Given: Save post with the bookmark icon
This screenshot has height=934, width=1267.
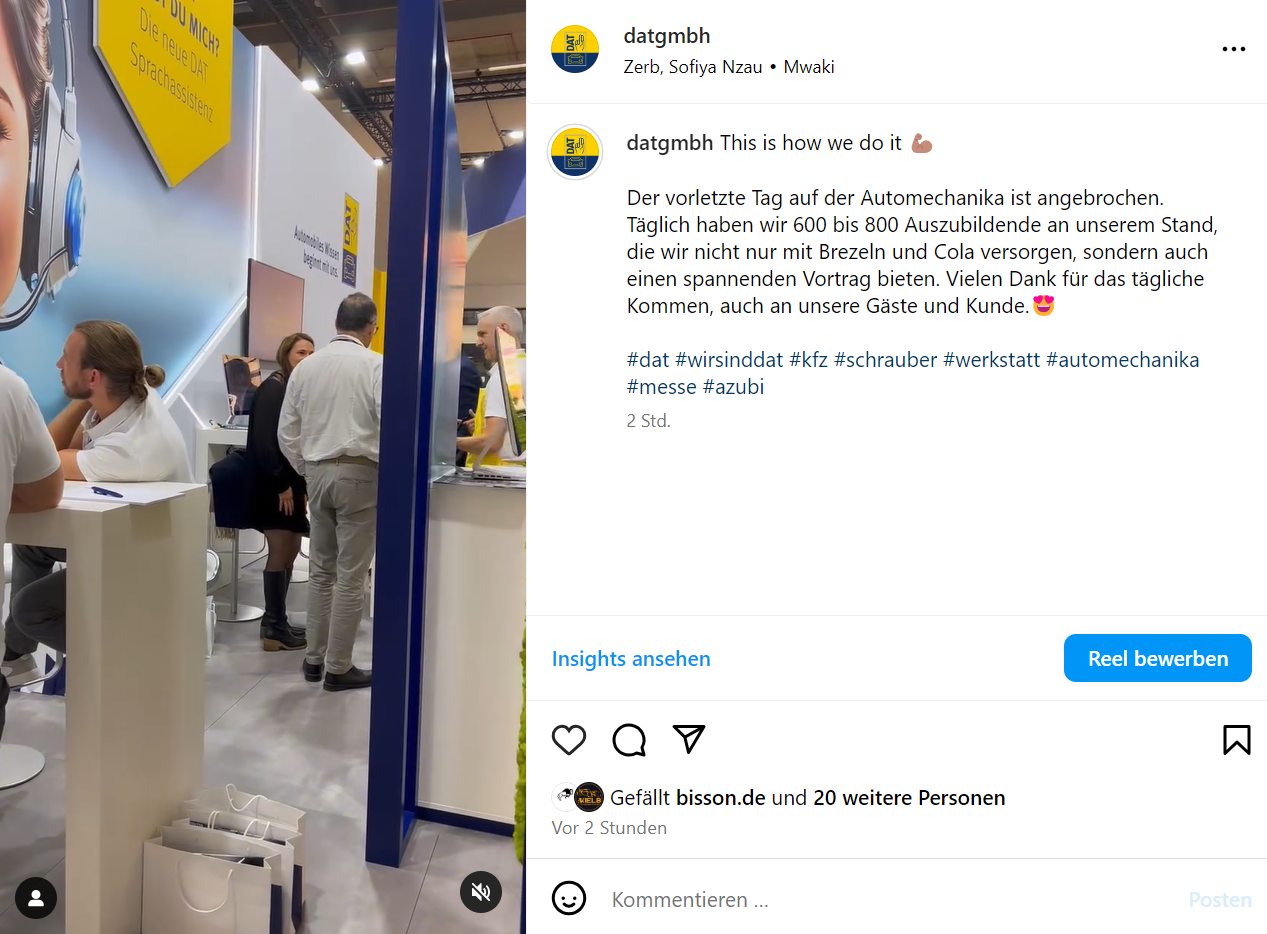Looking at the screenshot, I should (x=1236, y=740).
